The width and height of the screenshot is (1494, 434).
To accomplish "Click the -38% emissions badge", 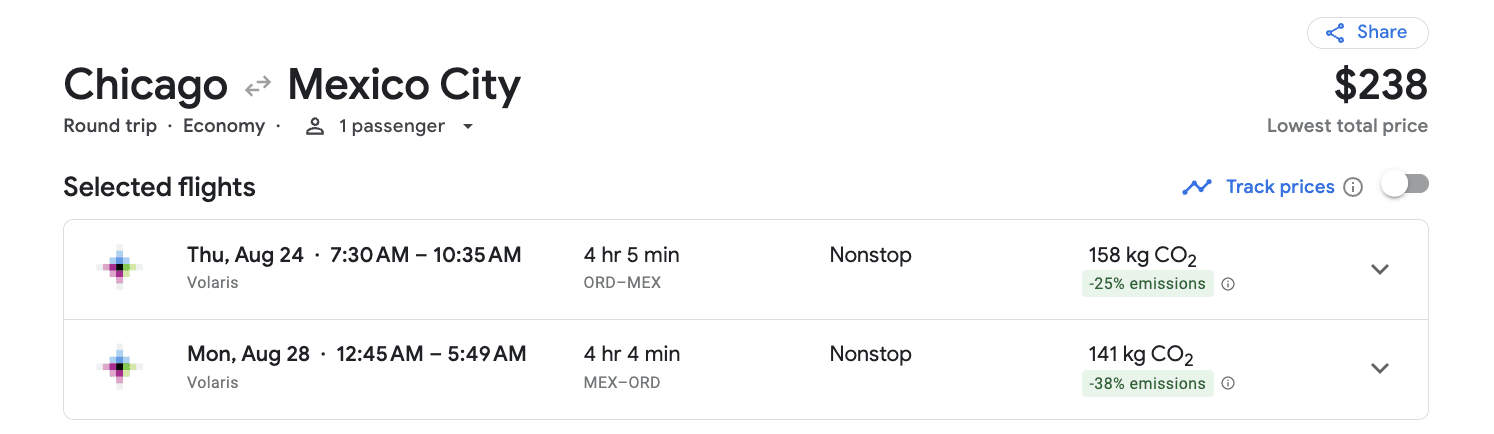I will click(1147, 384).
